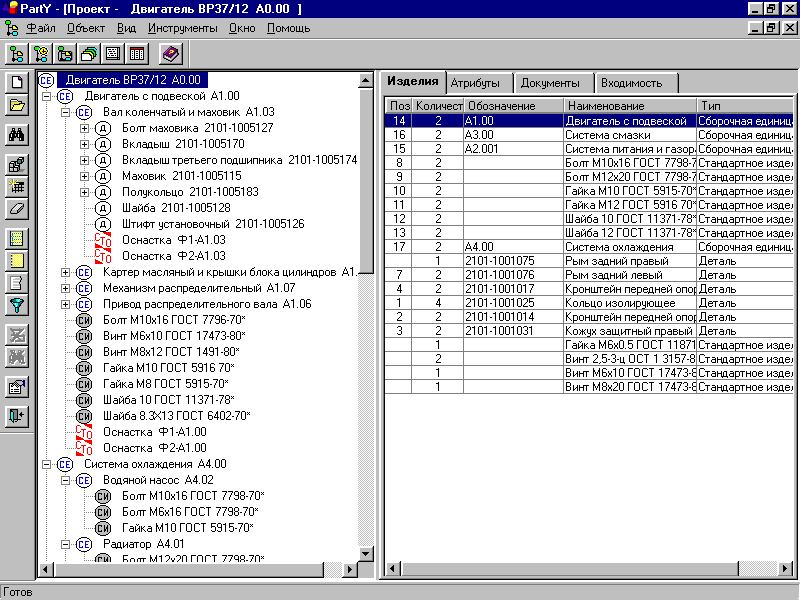The height and width of the screenshot is (600, 800).
Task: Click the sparkle grid icon in sidebar
Action: pos(17,186)
